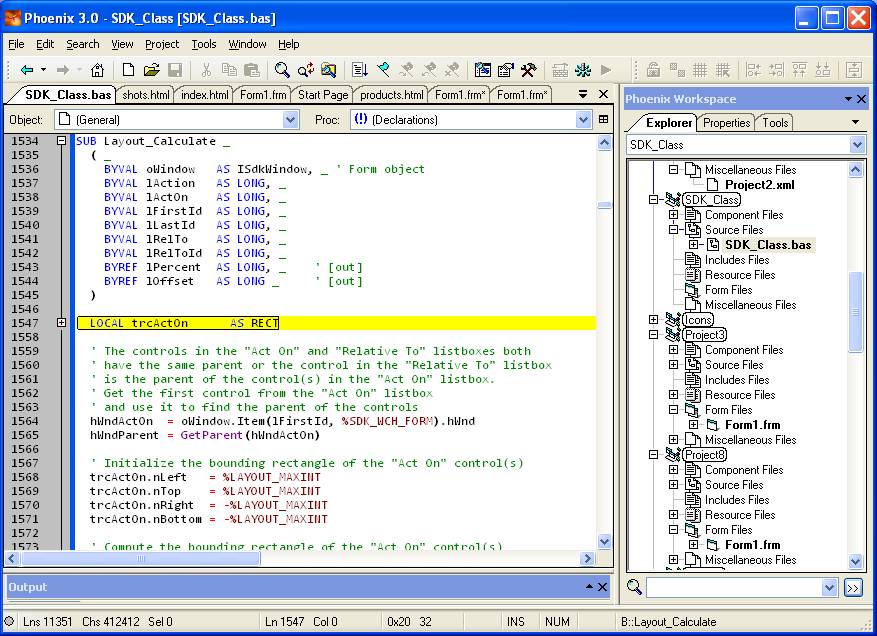Open Find with the magnifying glass toolbar icon
Screen dimensions: 877x636
(x=282, y=70)
